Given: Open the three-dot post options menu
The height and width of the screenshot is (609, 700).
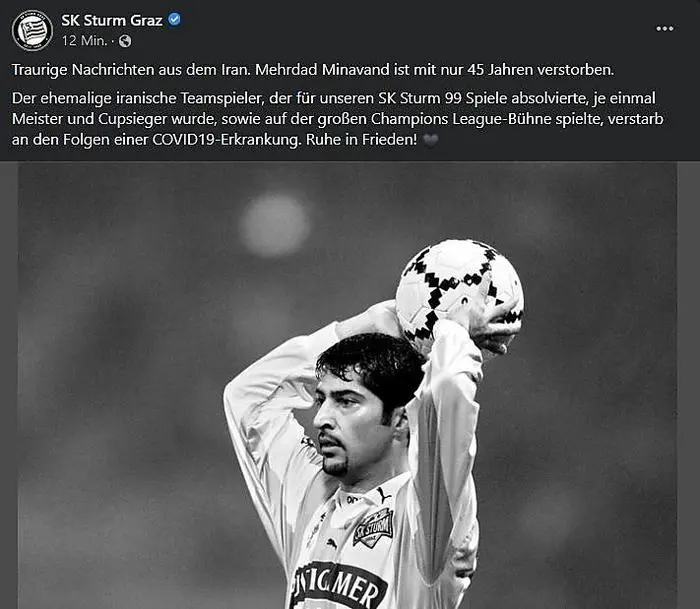Looking at the screenshot, I should (664, 29).
